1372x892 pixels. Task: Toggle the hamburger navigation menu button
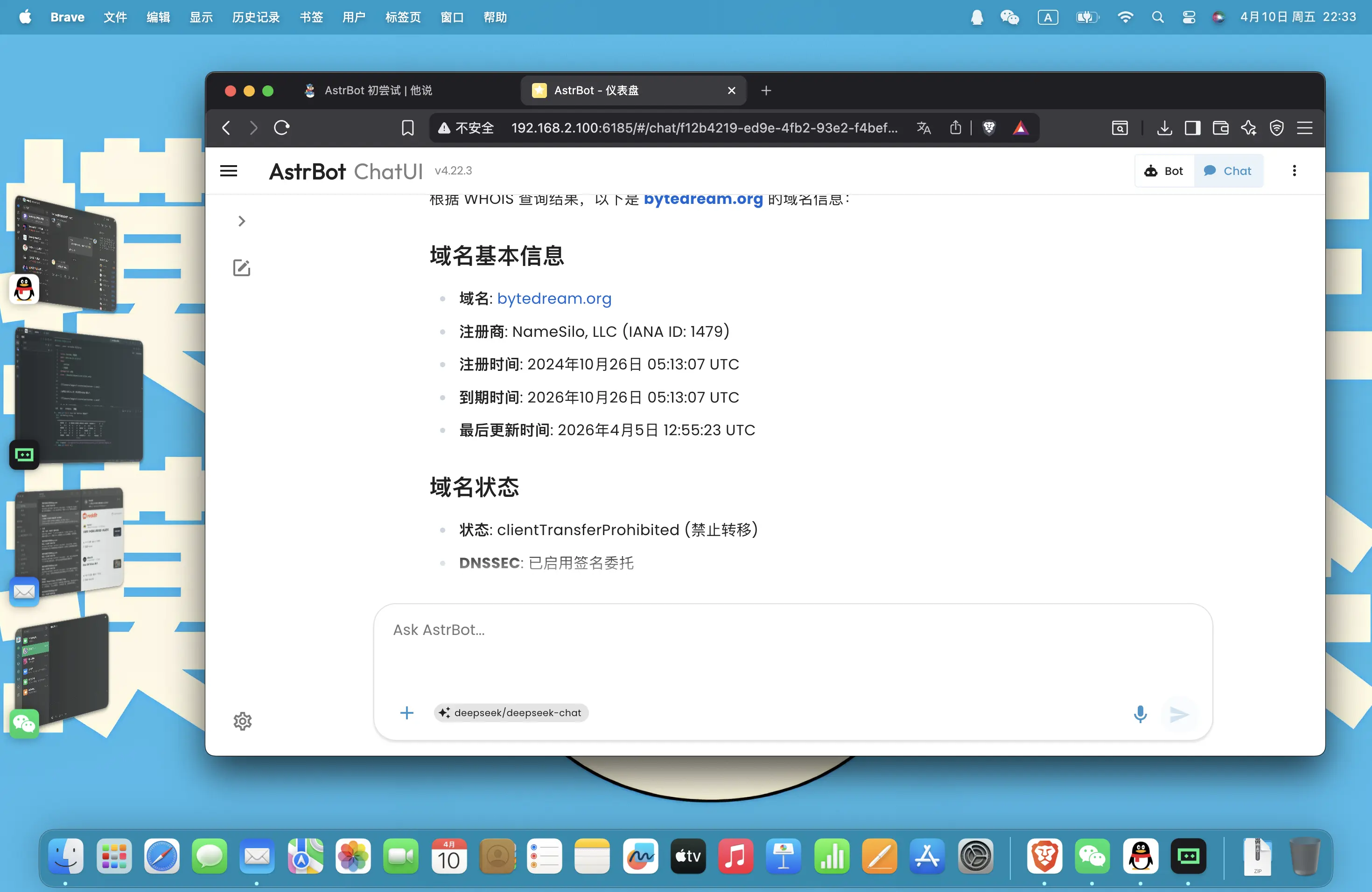click(x=229, y=171)
